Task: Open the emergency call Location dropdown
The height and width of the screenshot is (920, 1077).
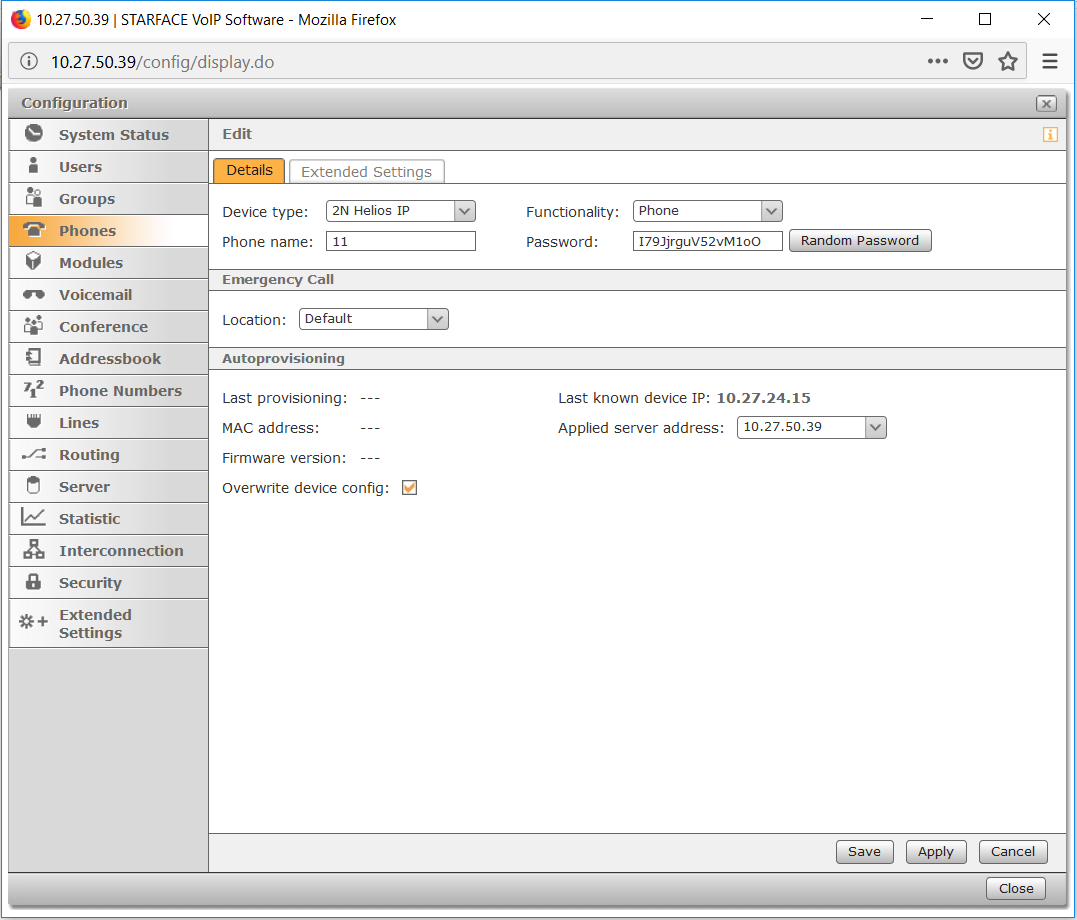Action: (x=437, y=319)
